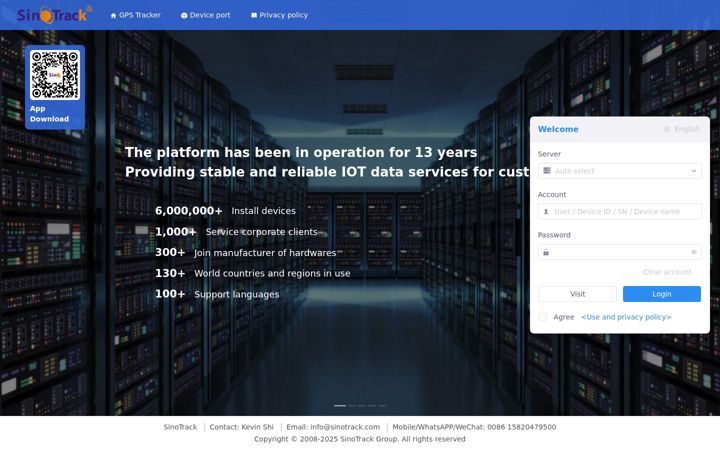
Task: Click 'The platform has been in operation' headline
Action: 301,152
